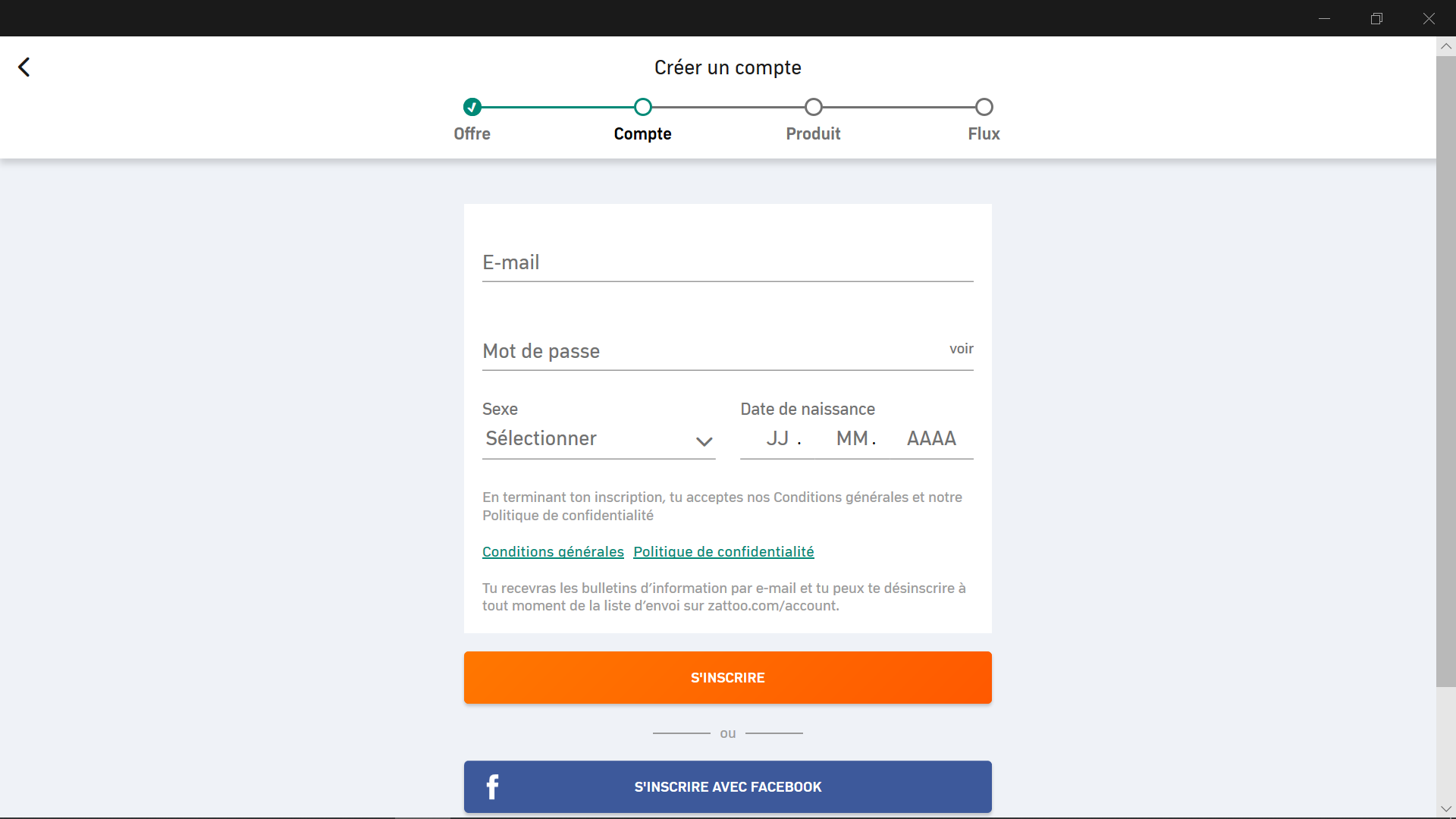Viewport: 1456px width, 819px height.
Task: Click the AAAA year field
Action: coord(930,438)
